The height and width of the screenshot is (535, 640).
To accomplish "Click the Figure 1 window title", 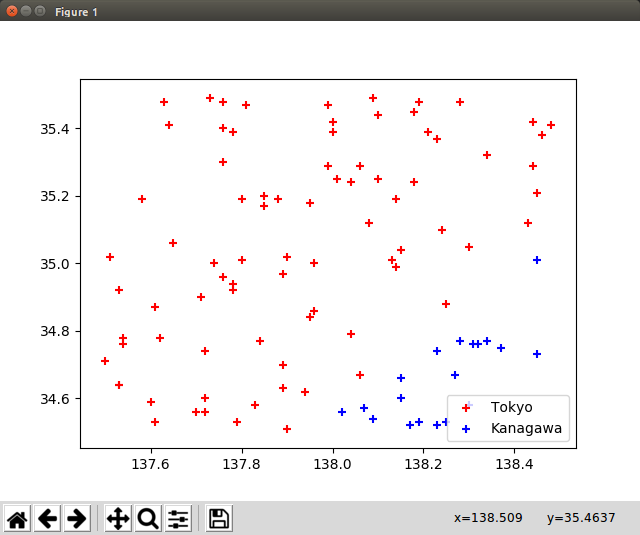I will [76, 12].
